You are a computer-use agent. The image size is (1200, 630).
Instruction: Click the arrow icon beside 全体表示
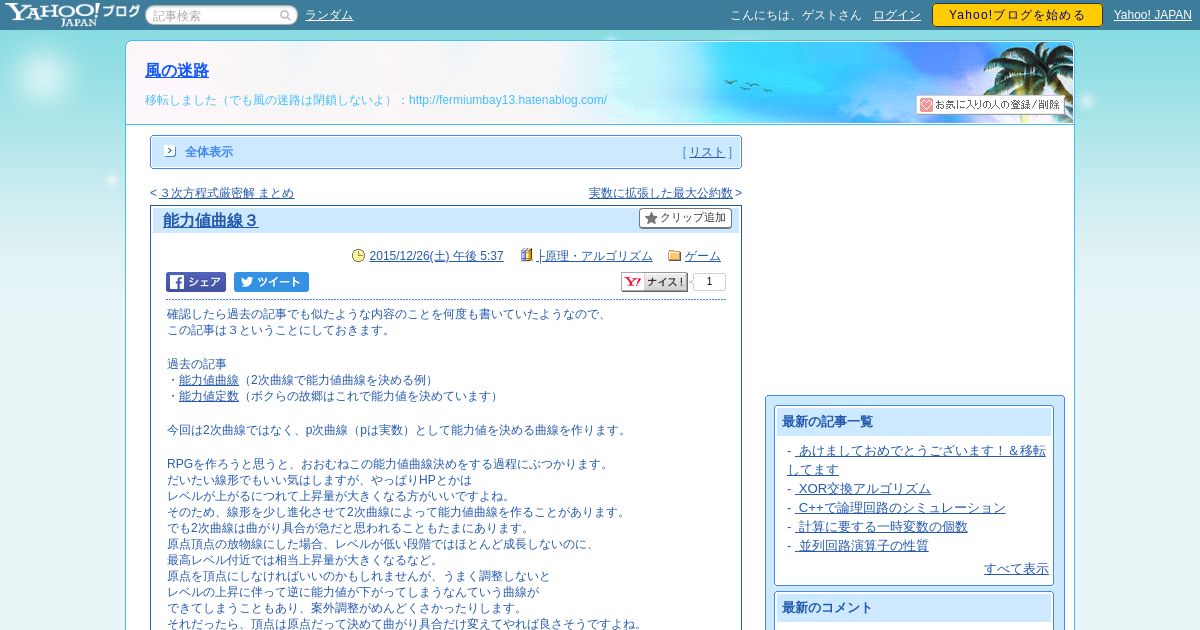(170, 151)
